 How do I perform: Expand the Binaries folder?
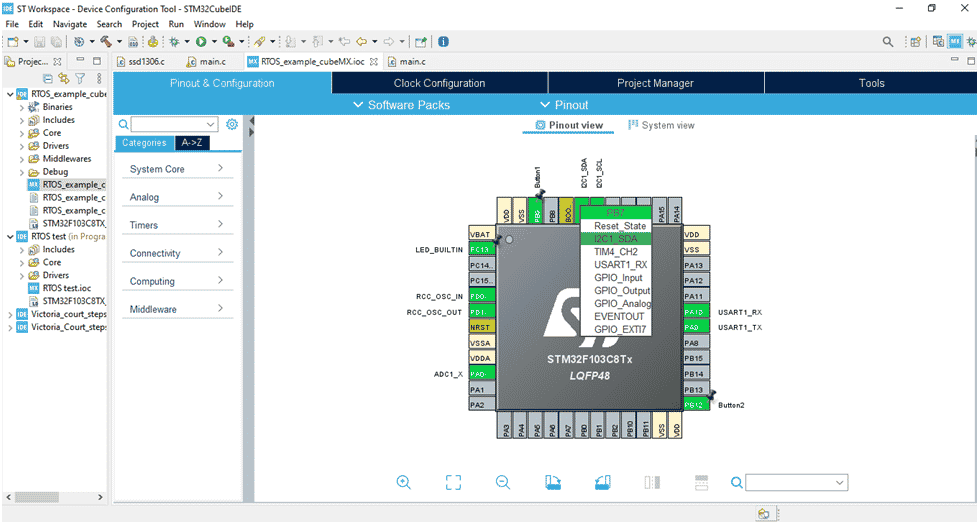(22, 107)
